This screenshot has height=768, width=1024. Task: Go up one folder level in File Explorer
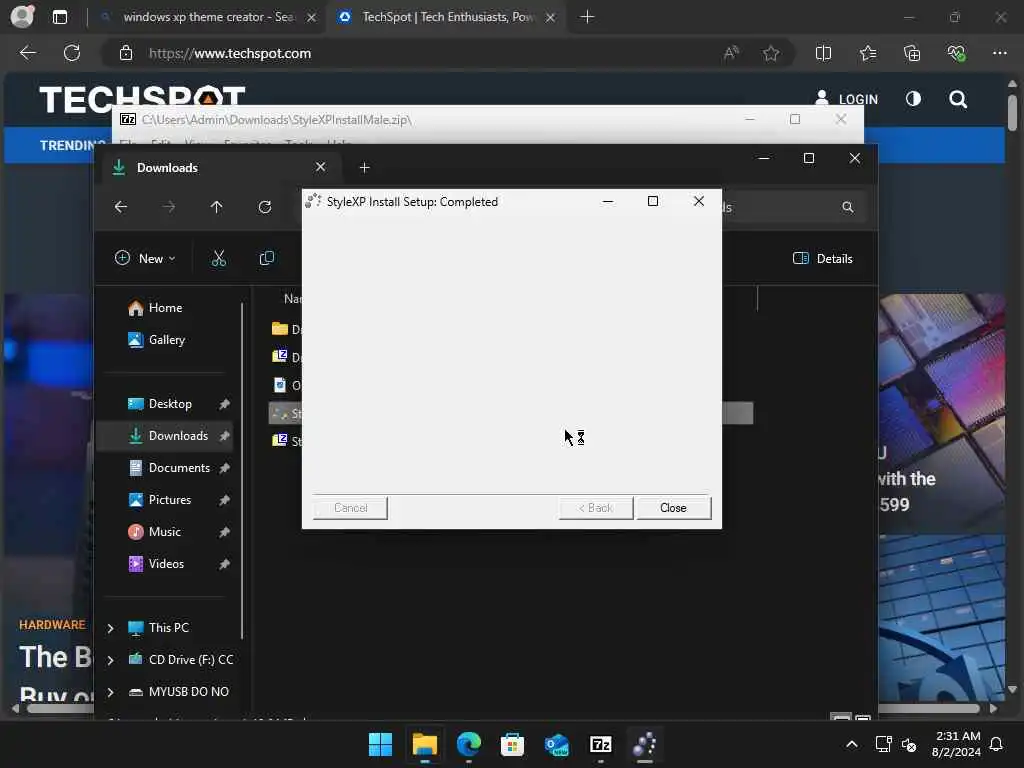tap(216, 207)
